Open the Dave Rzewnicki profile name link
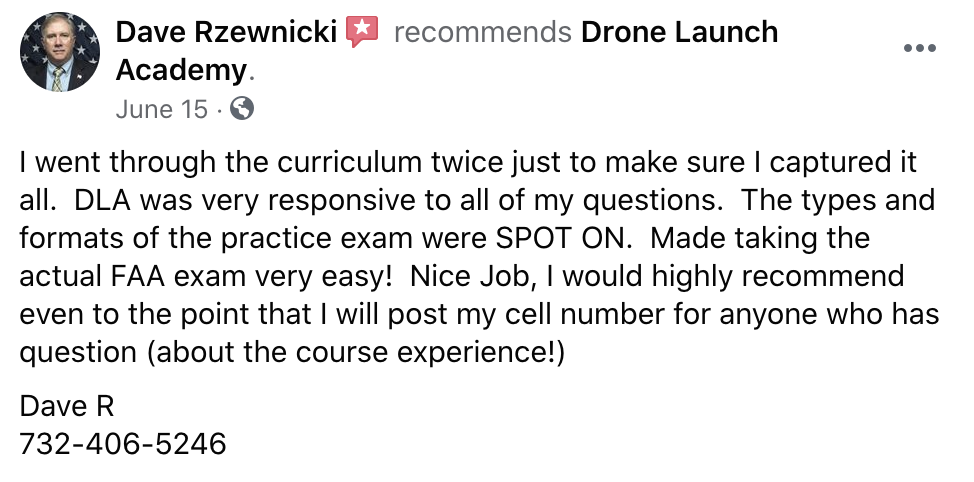The width and height of the screenshot is (974, 482). (226, 32)
